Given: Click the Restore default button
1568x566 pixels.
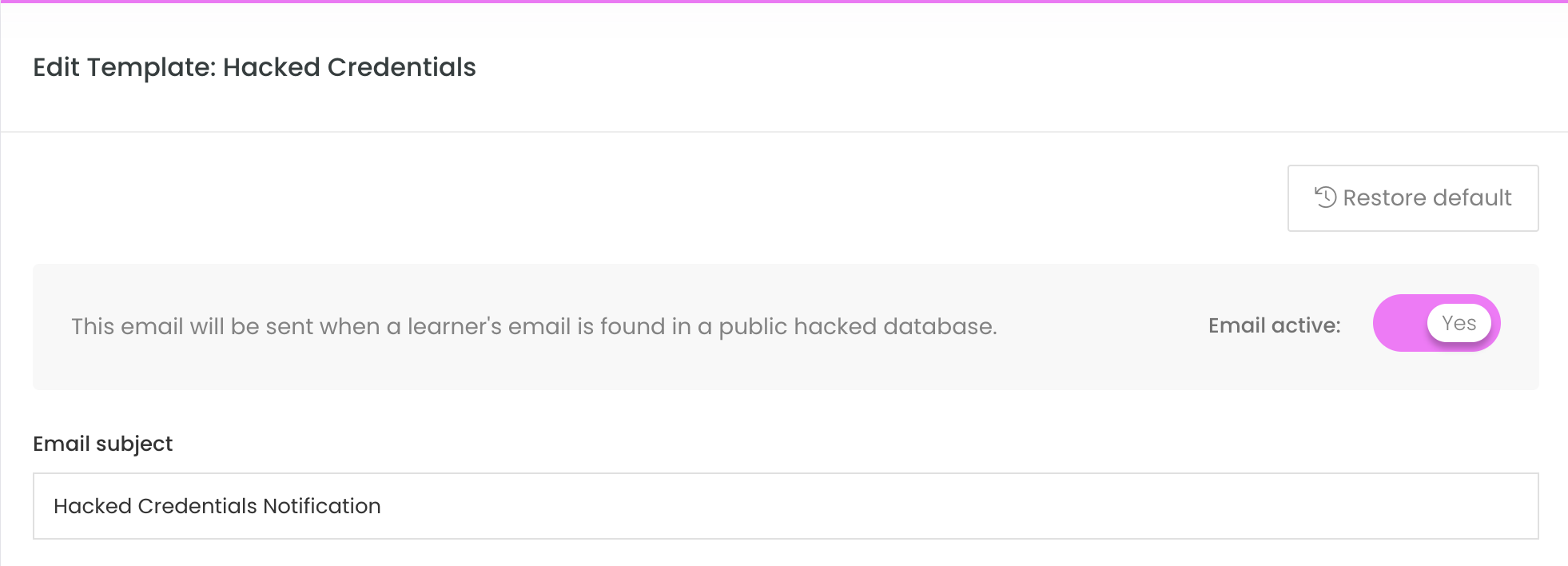Looking at the screenshot, I should 1412,198.
